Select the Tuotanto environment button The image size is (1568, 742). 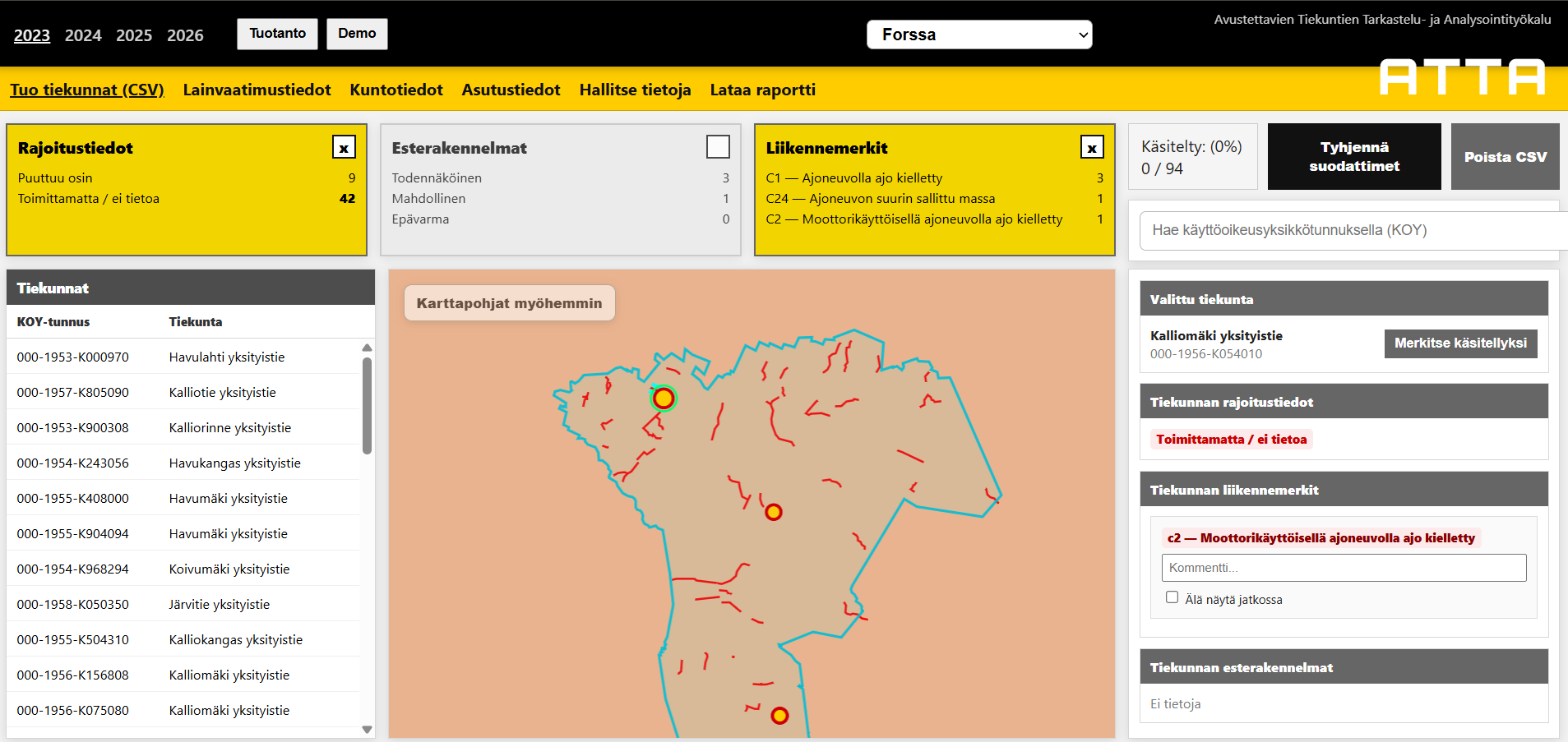(x=277, y=34)
